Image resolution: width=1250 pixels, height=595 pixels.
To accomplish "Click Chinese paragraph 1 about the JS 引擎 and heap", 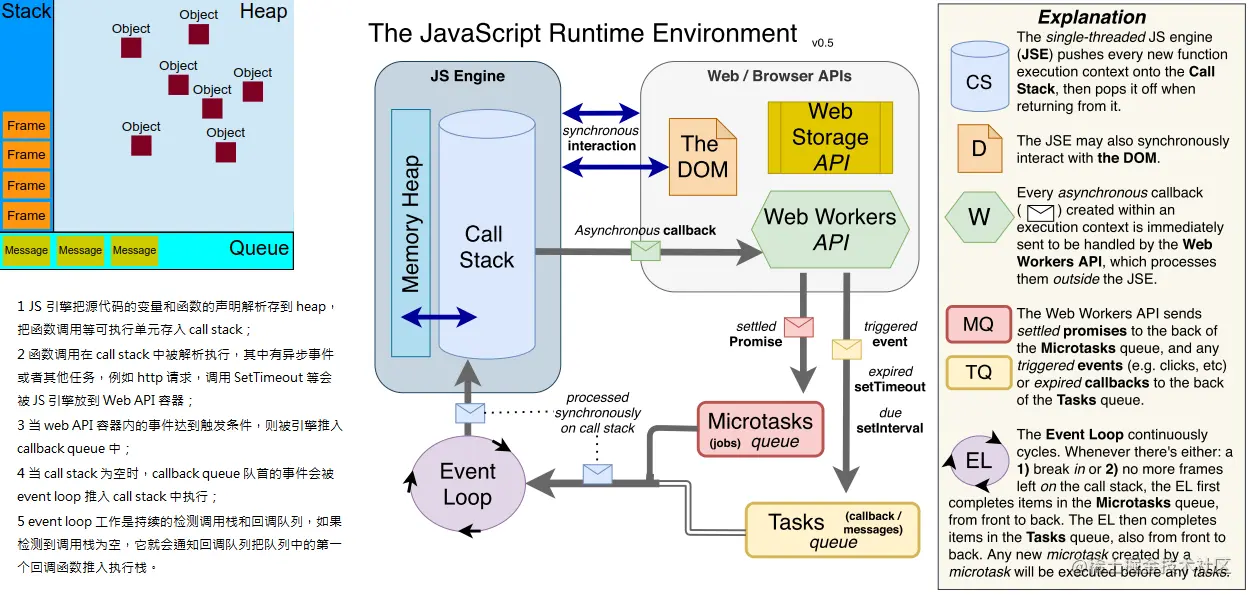I will pyautogui.click(x=177, y=318).
